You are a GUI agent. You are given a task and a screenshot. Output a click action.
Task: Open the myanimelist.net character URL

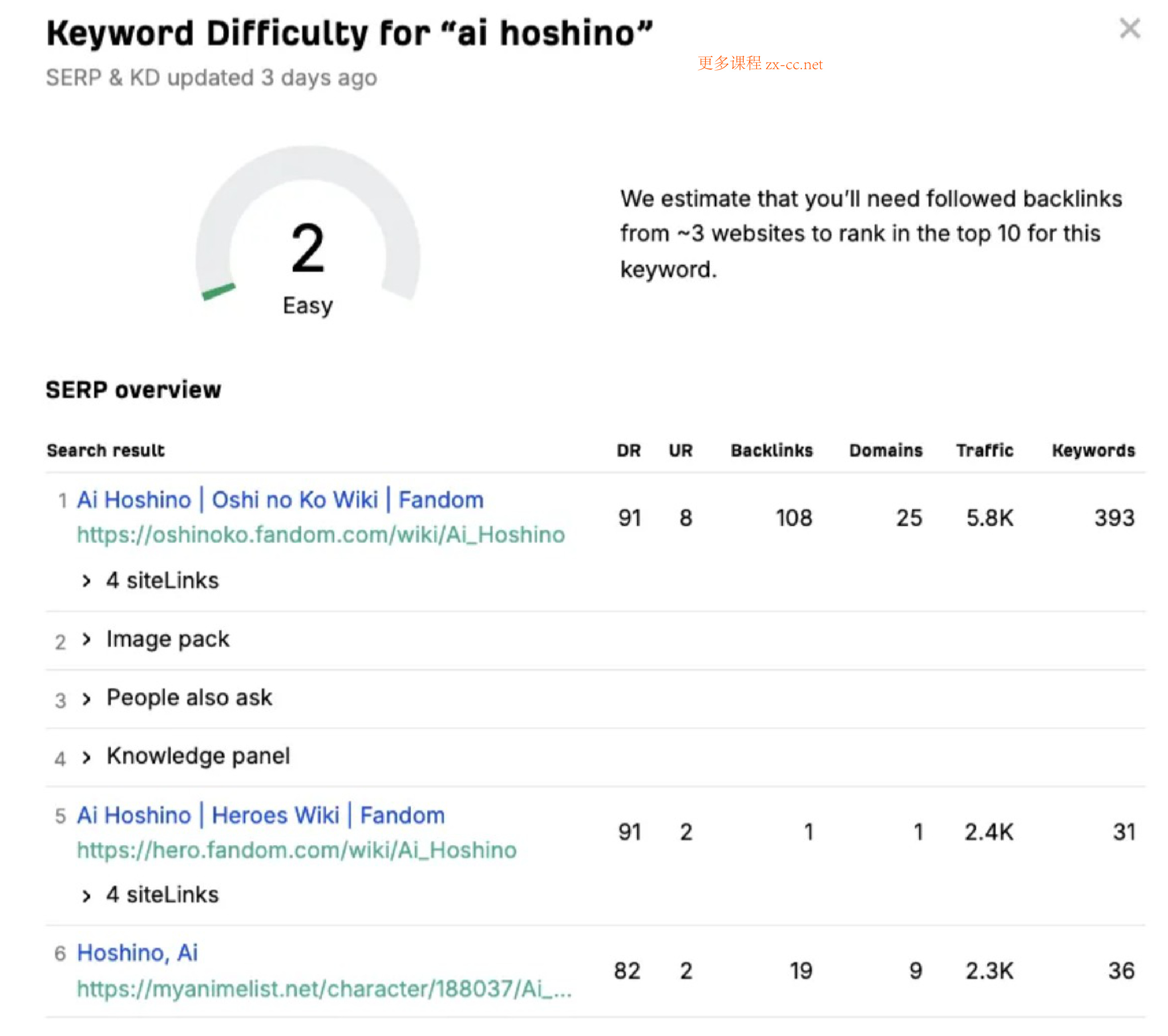pyautogui.click(x=324, y=988)
